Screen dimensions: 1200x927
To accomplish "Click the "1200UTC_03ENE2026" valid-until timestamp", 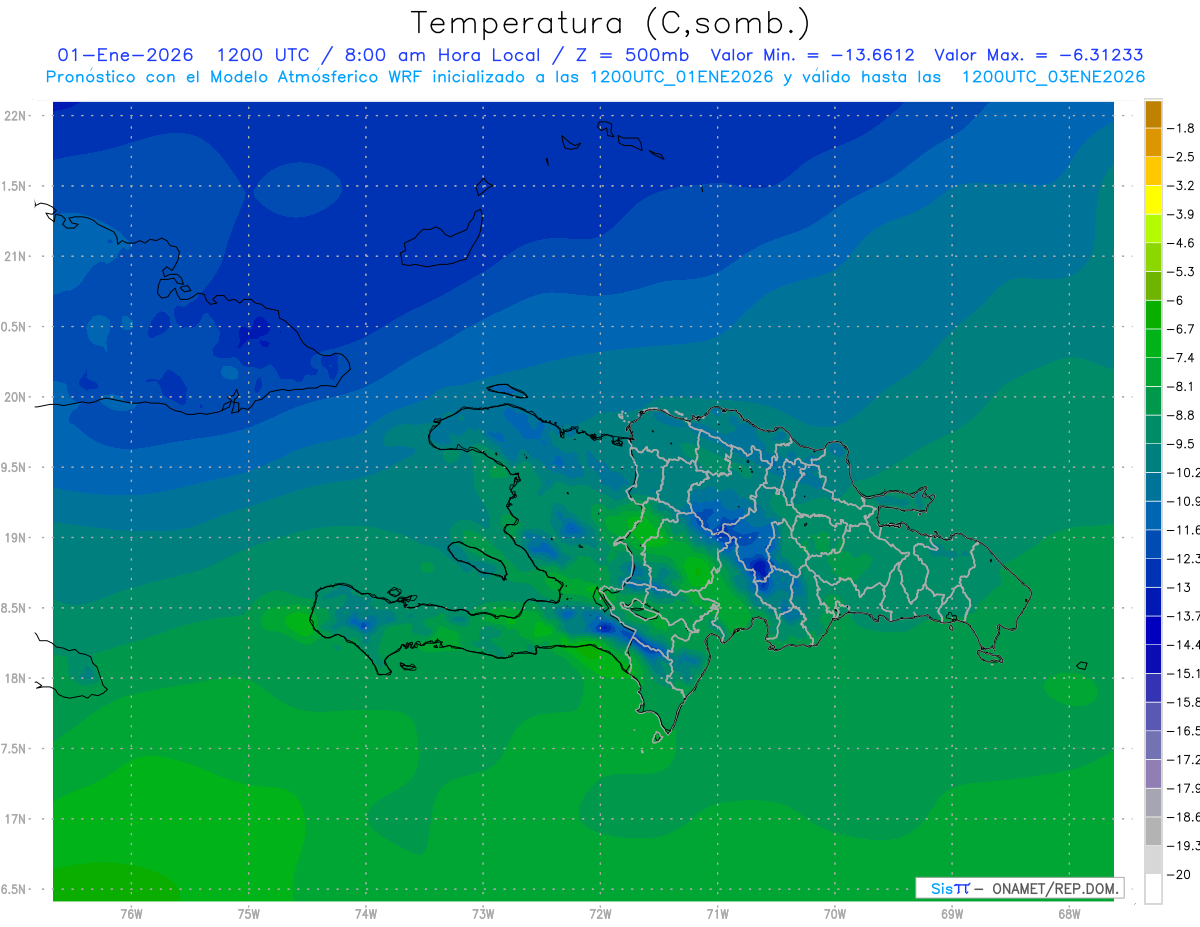I will [1053, 77].
